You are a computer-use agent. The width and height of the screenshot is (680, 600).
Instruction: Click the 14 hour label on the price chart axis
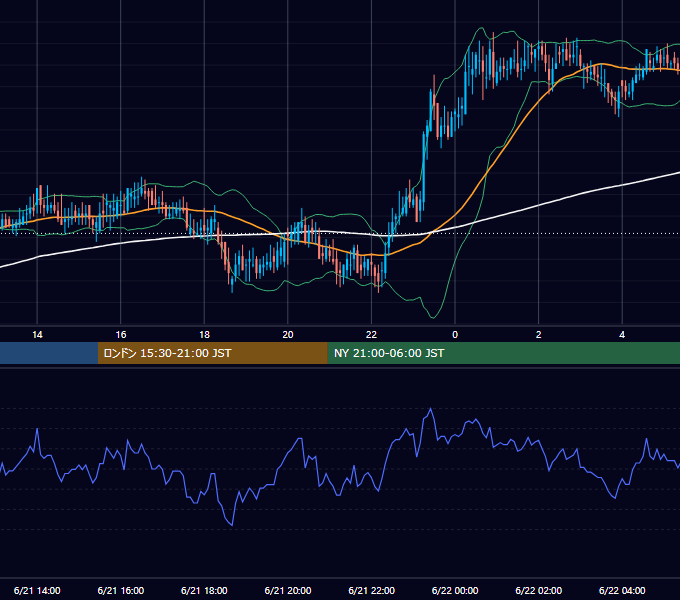coord(37,335)
